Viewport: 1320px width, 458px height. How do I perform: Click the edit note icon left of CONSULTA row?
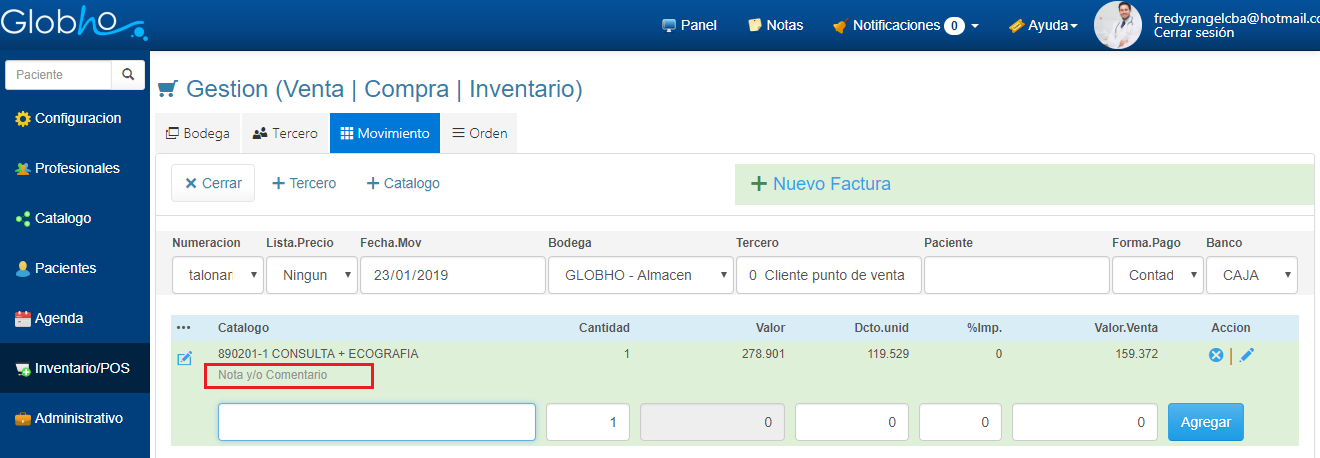point(185,359)
